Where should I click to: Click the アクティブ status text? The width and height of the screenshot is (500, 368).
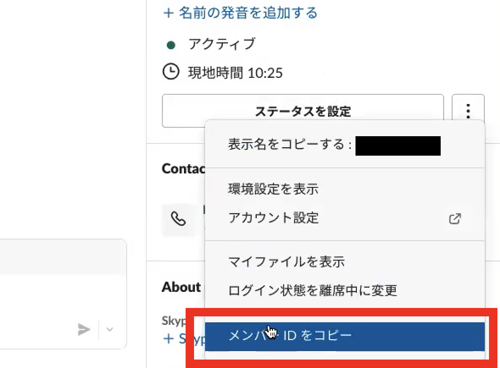click(x=222, y=44)
